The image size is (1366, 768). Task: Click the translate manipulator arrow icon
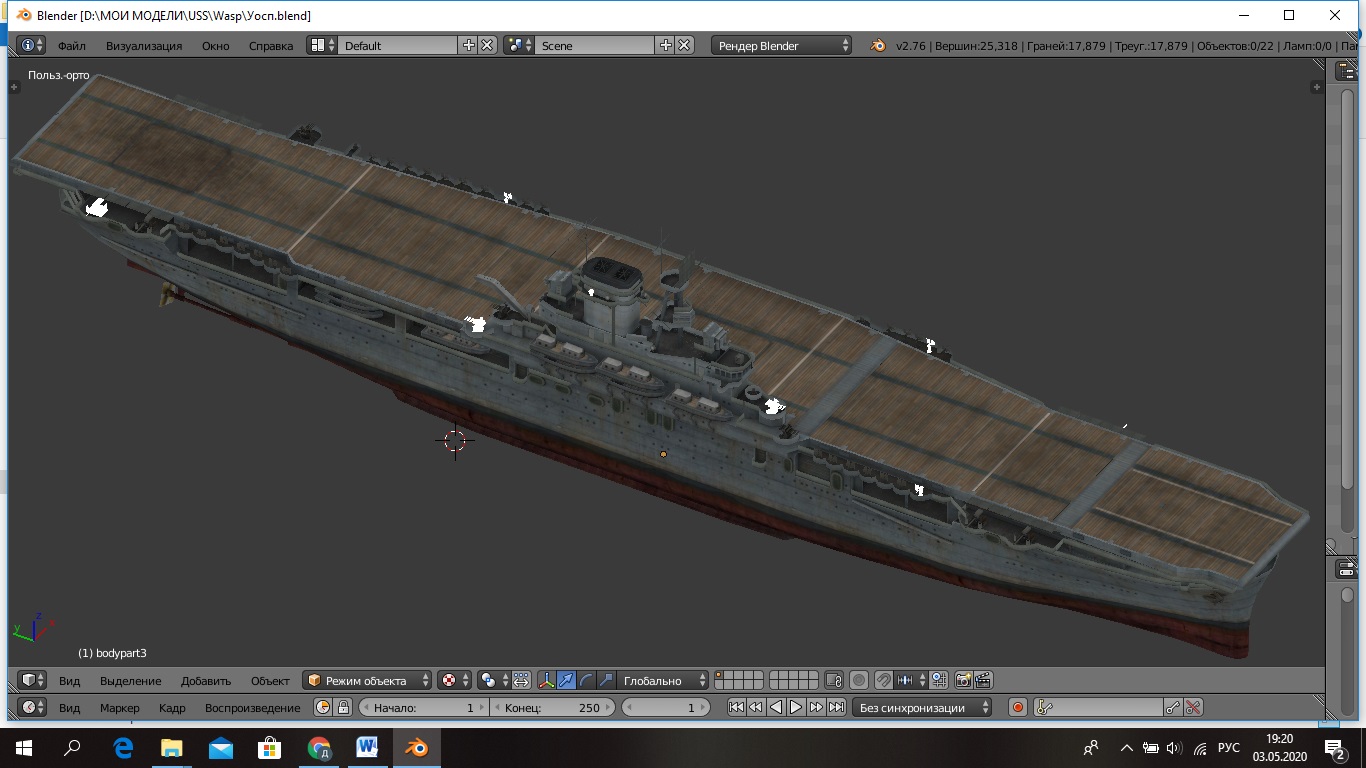(566, 681)
